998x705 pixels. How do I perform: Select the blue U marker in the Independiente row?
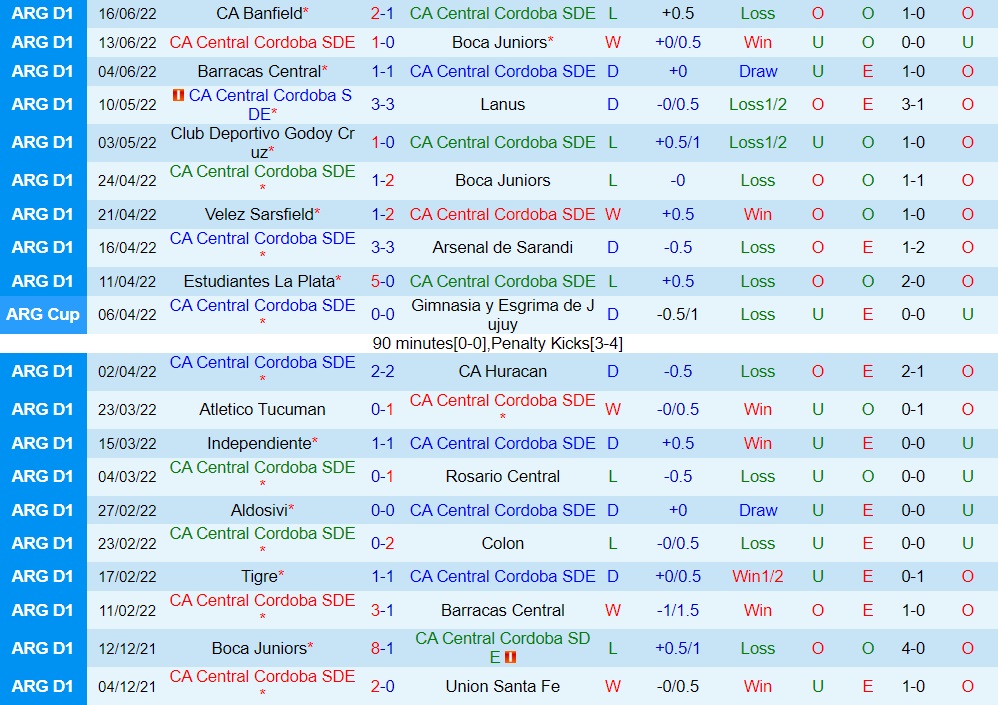point(817,443)
